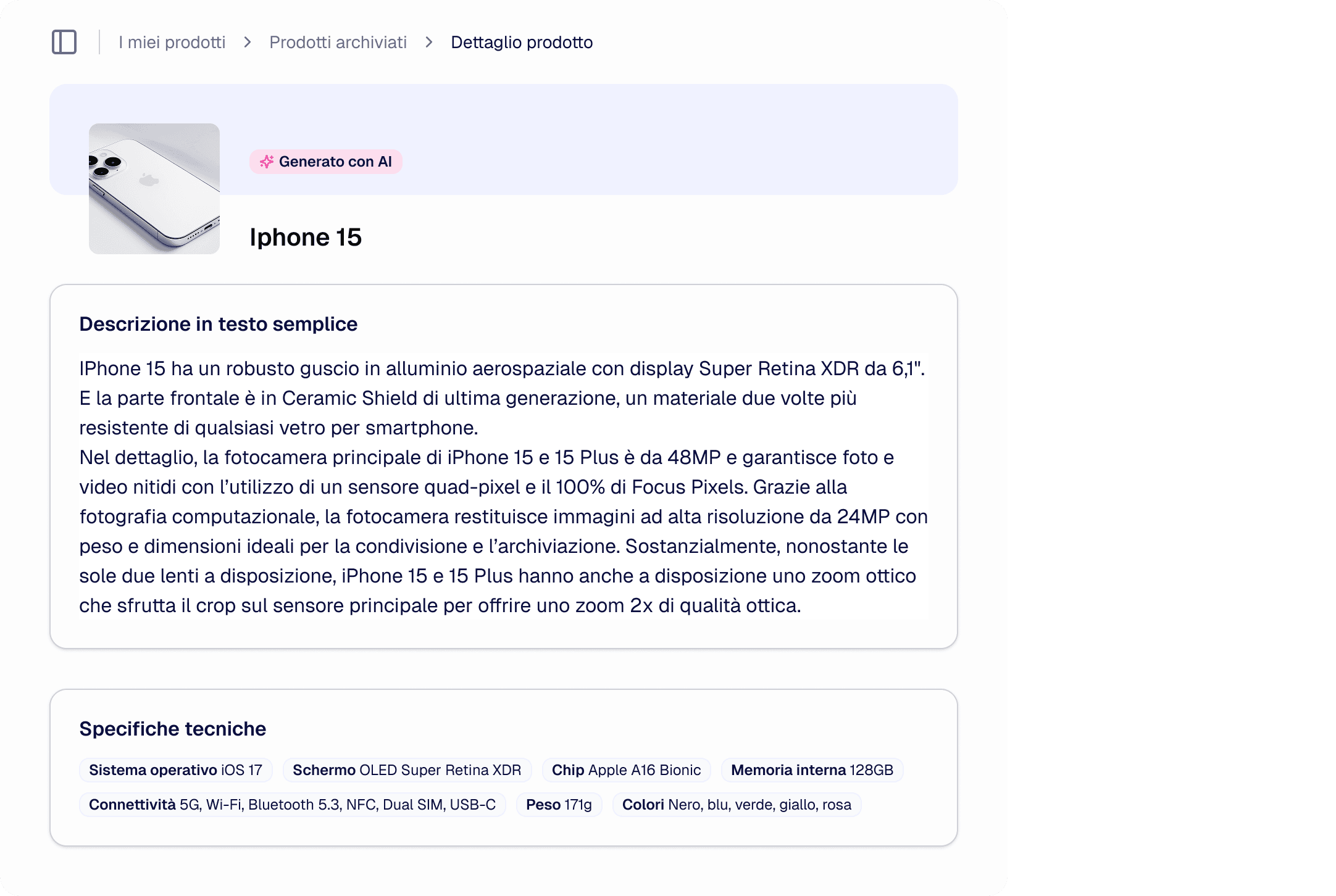This screenshot has width=1336, height=896.
Task: Click the 'Peso 171g' tag
Action: tap(559, 805)
